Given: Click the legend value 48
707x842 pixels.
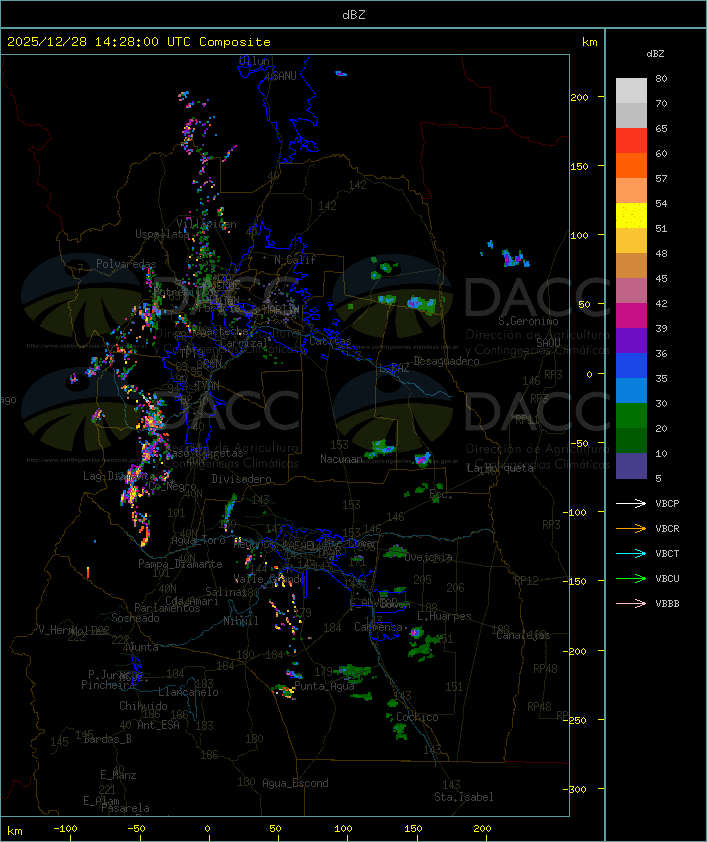Looking at the screenshot, I should (x=661, y=253).
